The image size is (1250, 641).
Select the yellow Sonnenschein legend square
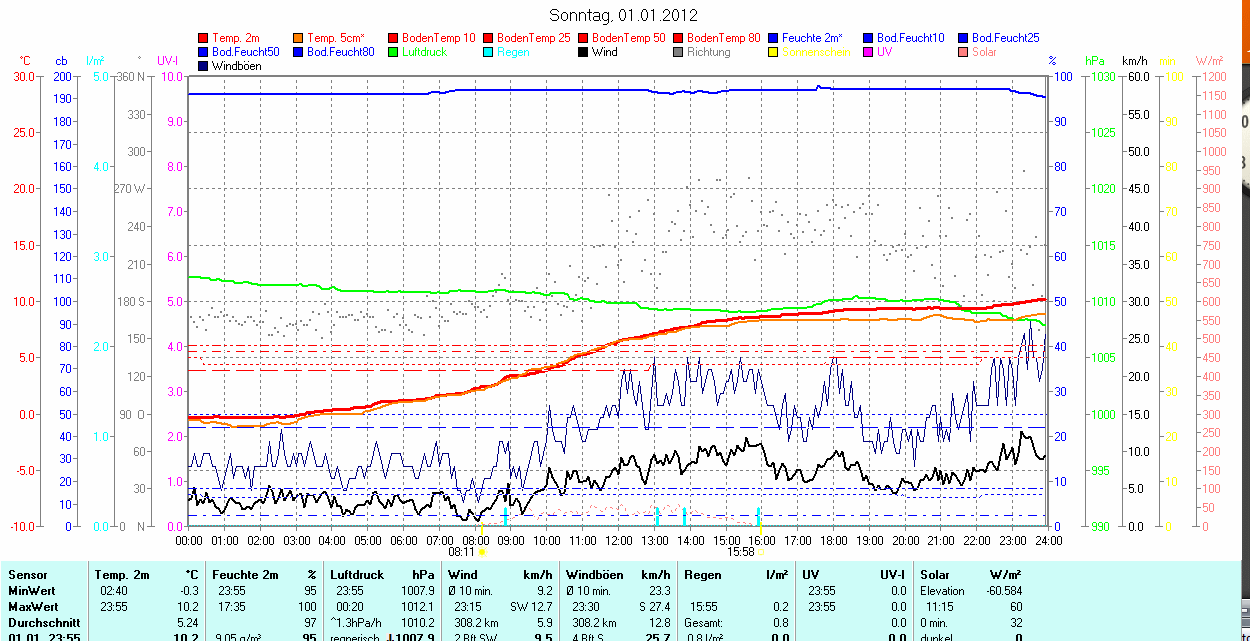point(773,52)
